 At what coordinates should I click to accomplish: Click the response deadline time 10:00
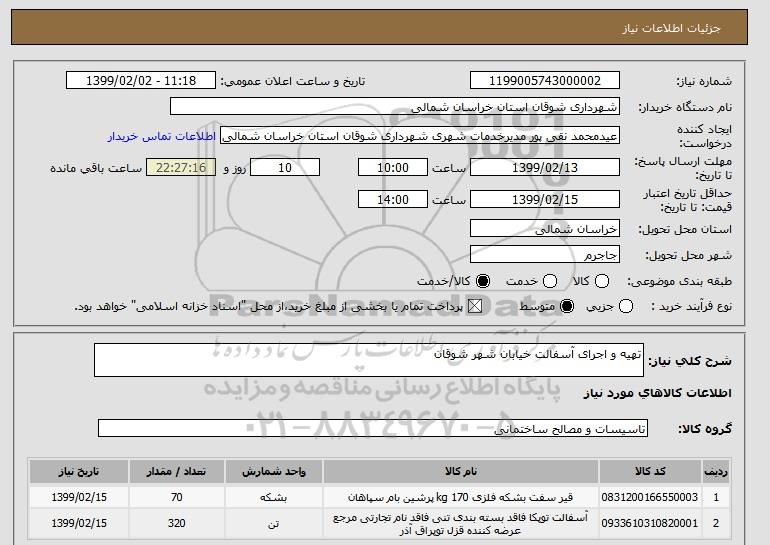point(393,167)
